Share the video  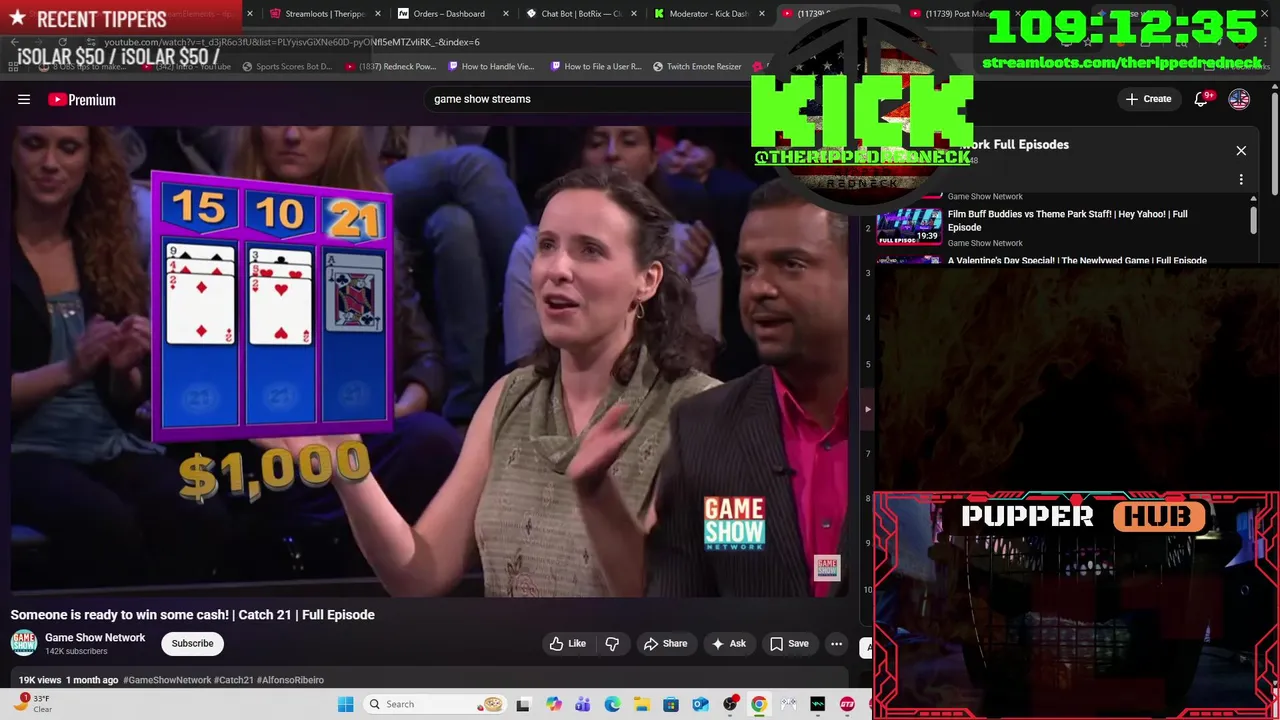coord(665,644)
